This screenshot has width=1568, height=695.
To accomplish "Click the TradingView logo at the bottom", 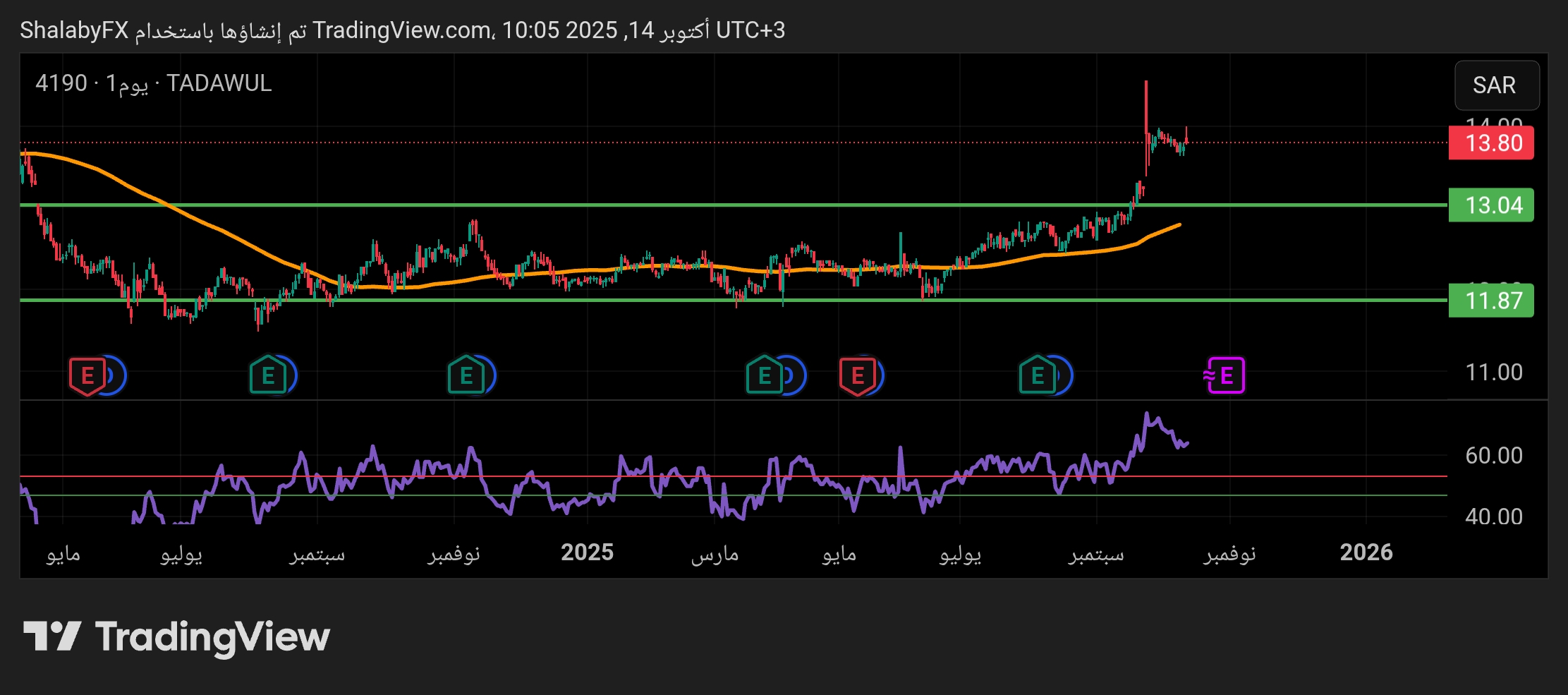I will pyautogui.click(x=176, y=636).
